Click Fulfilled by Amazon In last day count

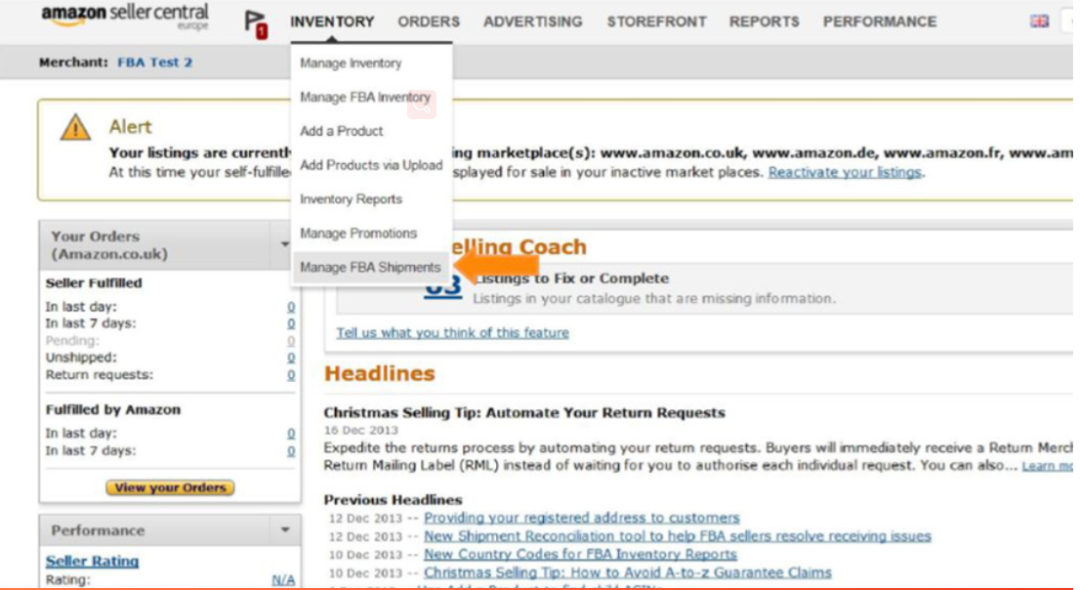coord(291,434)
